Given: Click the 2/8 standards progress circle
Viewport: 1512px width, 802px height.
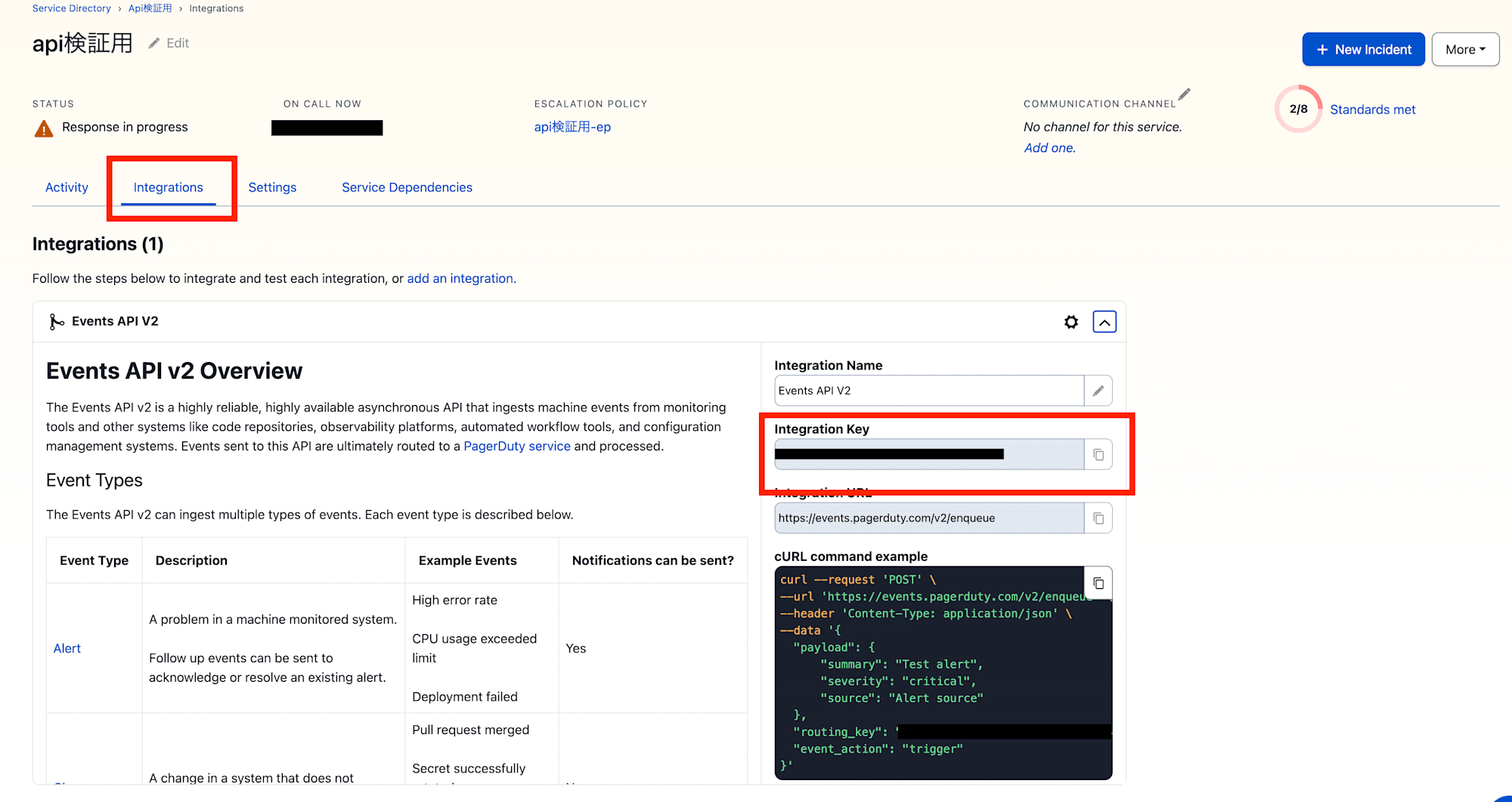Looking at the screenshot, I should pyautogui.click(x=1298, y=110).
